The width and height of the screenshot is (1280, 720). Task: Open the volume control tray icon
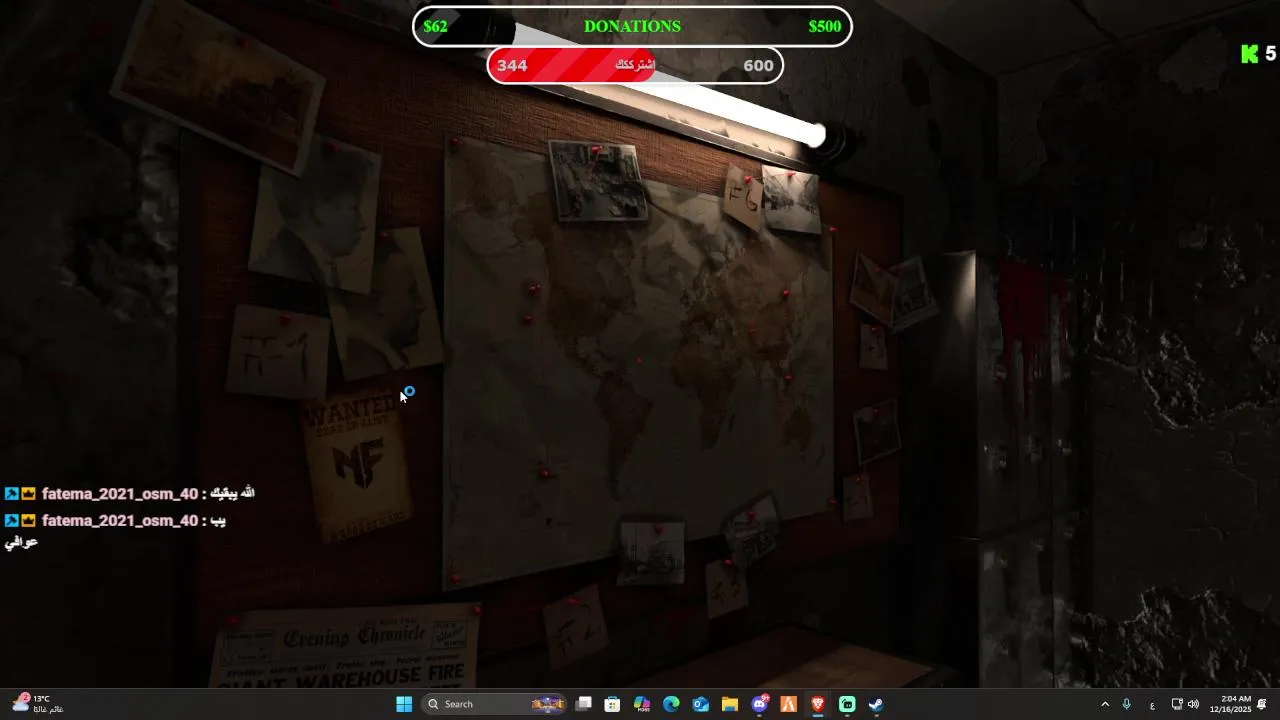click(x=1193, y=704)
